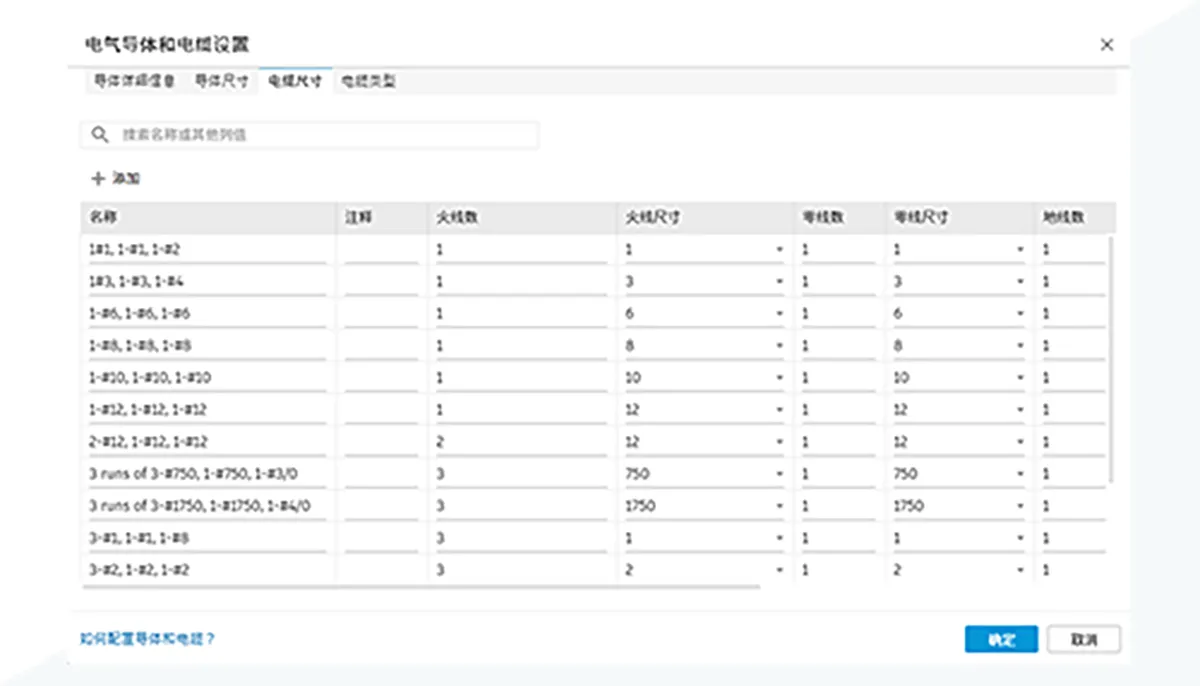Click the 火线数 field in the 1-#8 row
1200x686 pixels.
520,346
